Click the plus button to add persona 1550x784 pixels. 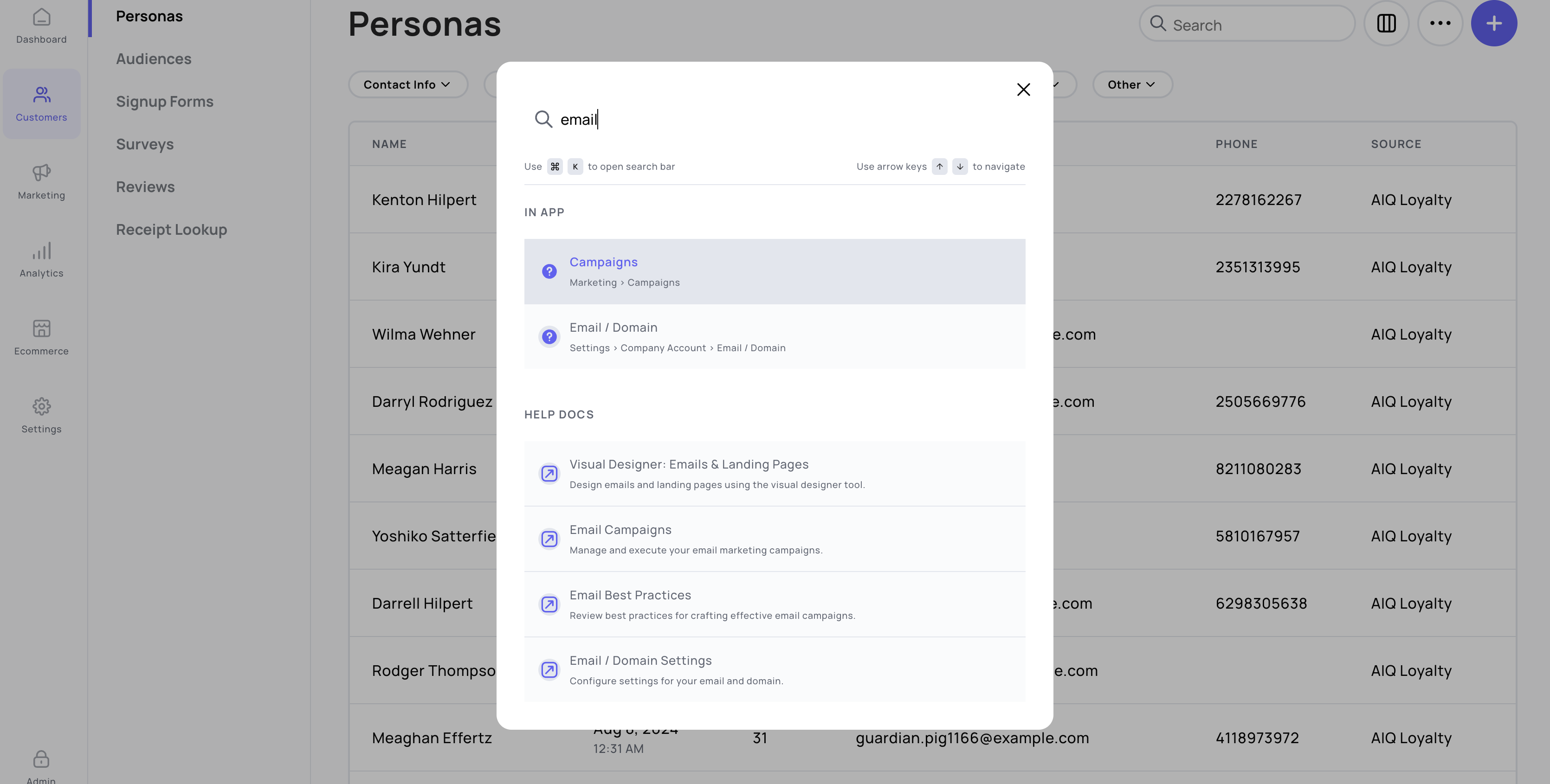(1493, 24)
